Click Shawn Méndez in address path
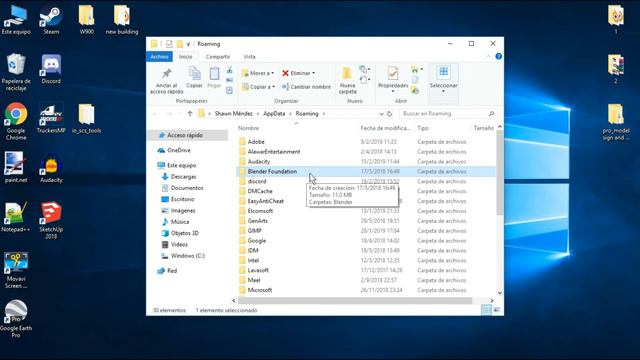The image size is (640, 360). [233, 113]
